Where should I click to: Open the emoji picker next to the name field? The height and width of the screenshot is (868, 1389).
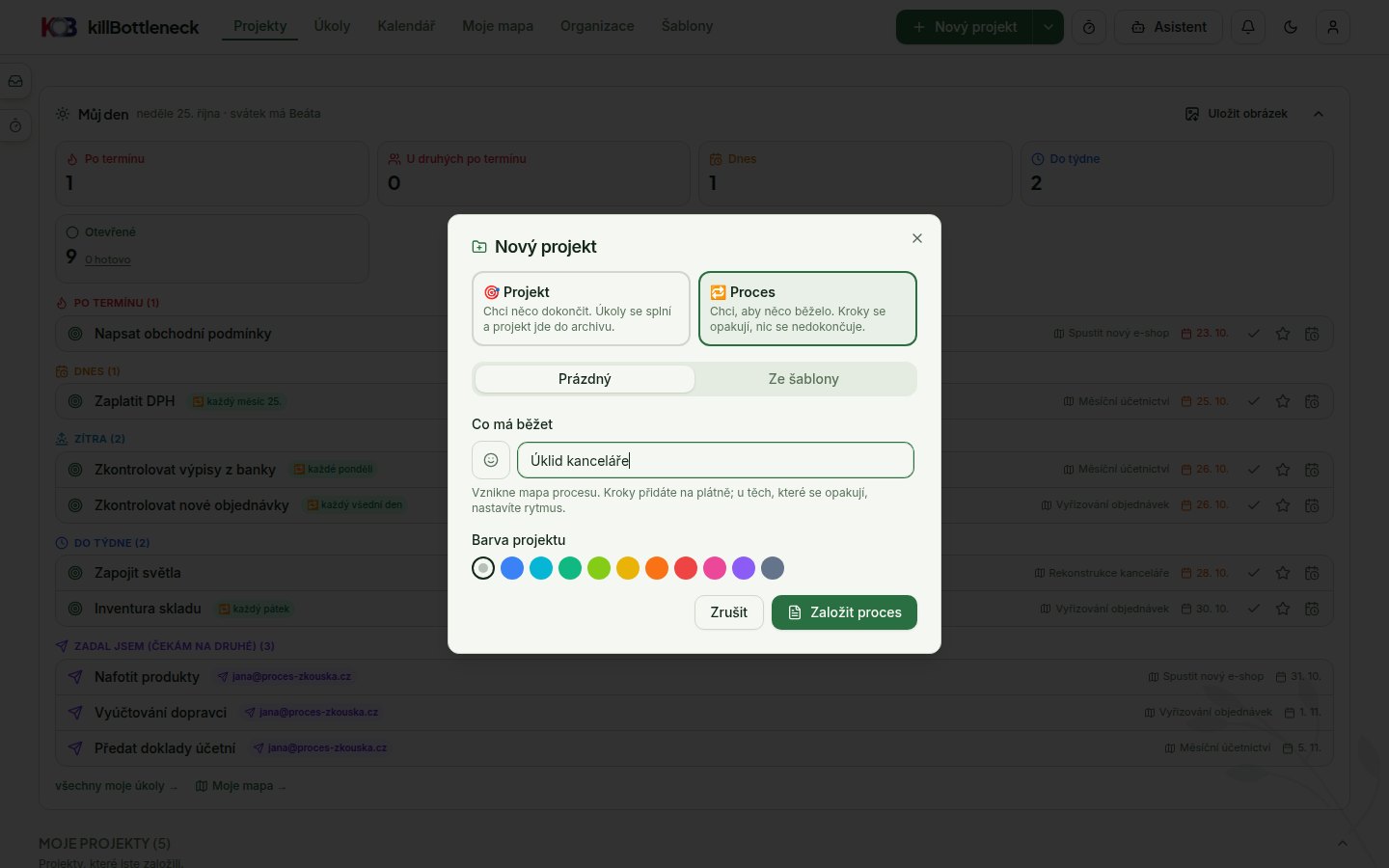pyautogui.click(x=491, y=460)
